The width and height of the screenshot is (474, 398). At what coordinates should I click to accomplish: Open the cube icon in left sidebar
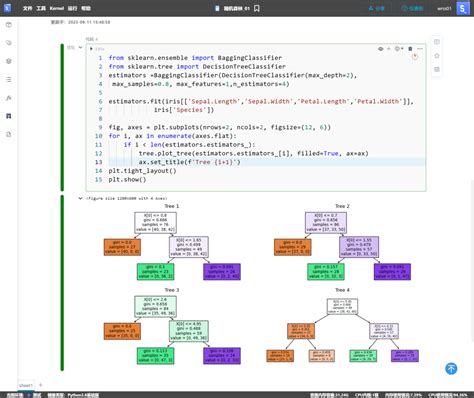(9, 25)
